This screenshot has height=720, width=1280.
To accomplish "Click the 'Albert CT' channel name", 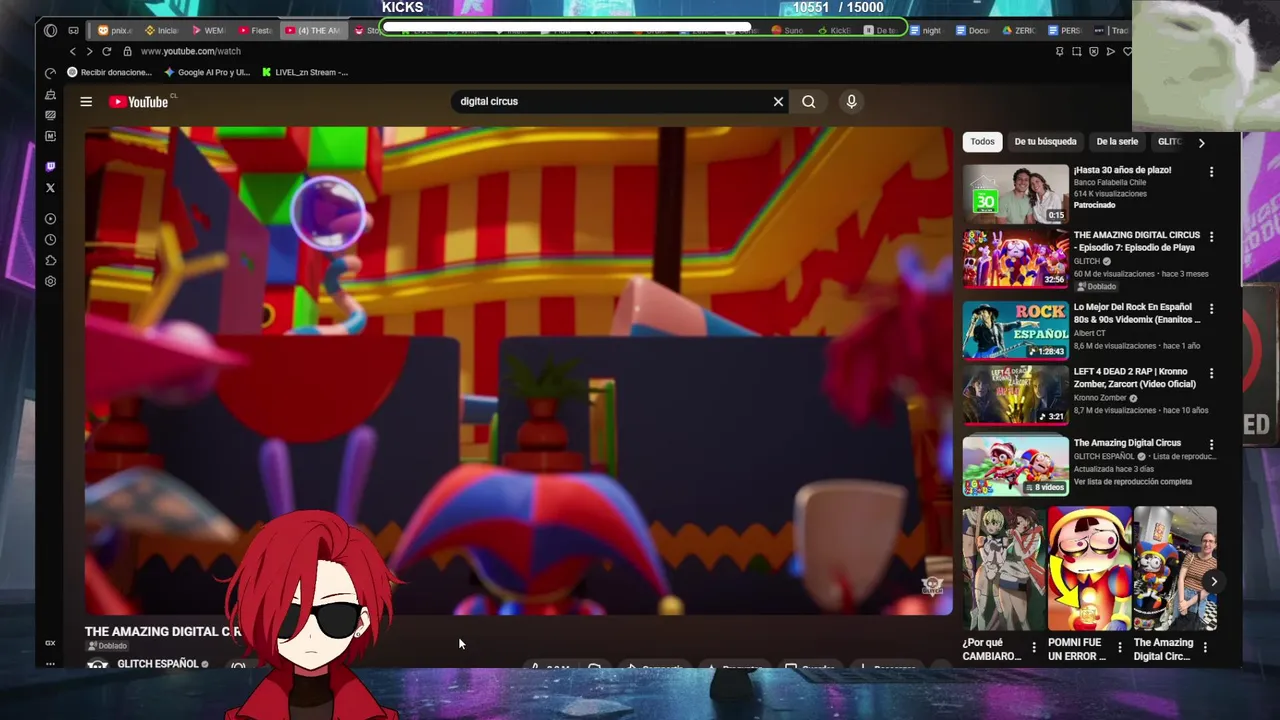I will [x=1090, y=333].
